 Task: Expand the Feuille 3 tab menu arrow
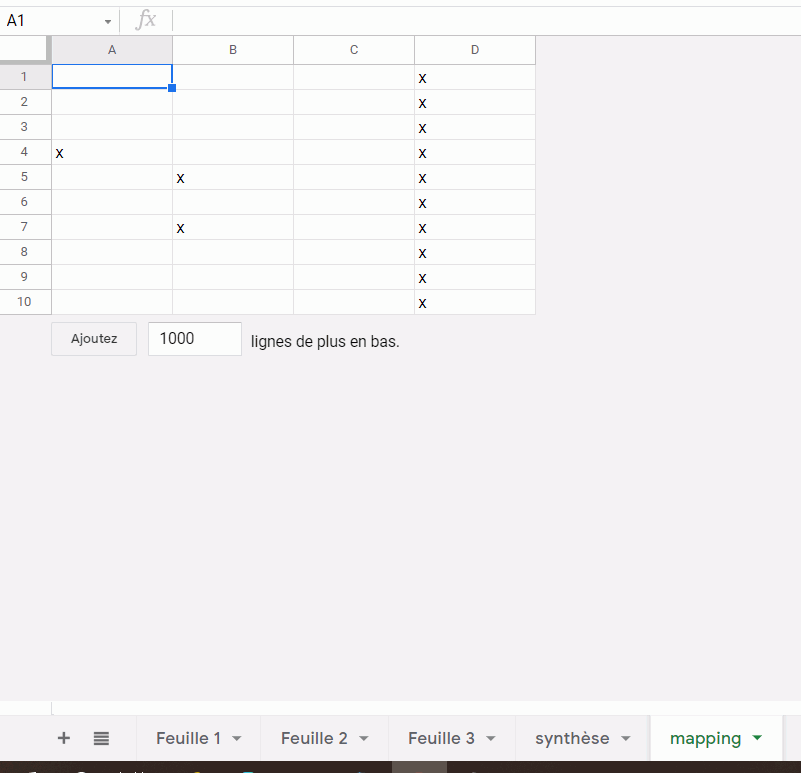[x=491, y=739]
